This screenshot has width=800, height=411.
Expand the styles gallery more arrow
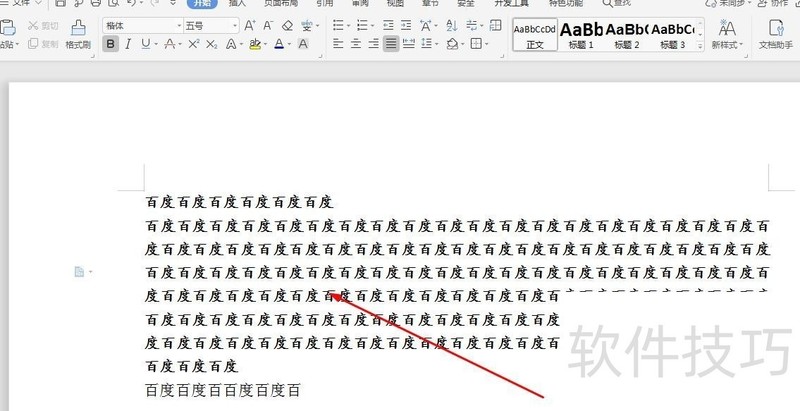pyautogui.click(x=701, y=46)
